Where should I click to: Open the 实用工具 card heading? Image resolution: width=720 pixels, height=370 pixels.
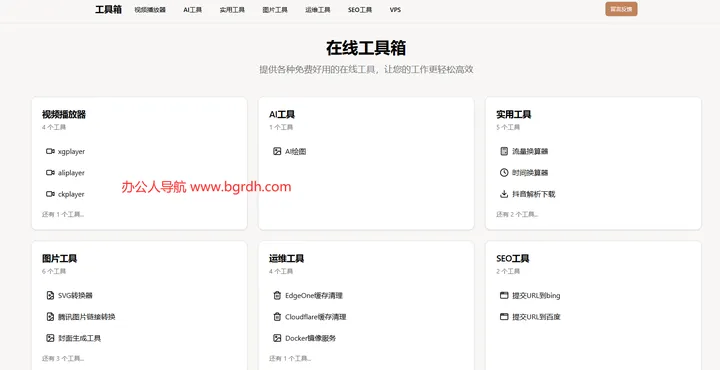click(513, 114)
